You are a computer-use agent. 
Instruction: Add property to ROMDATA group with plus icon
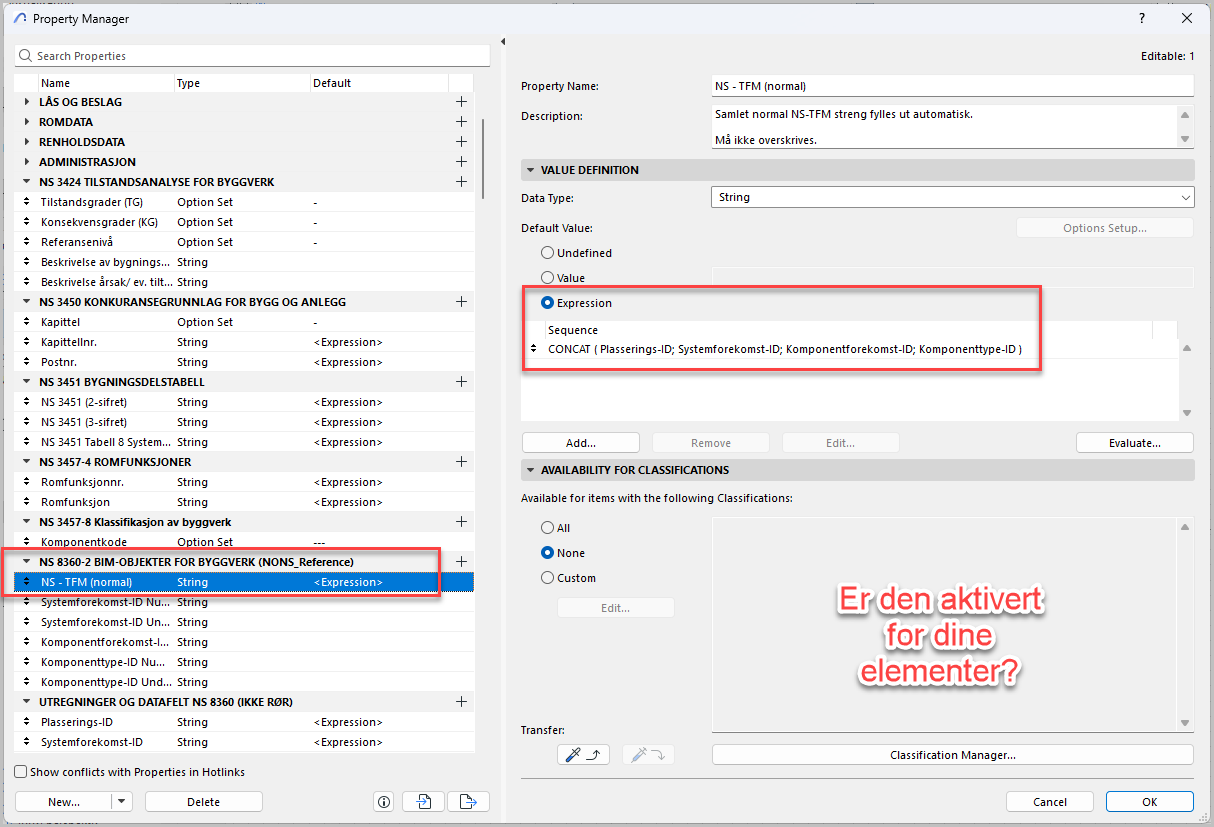[461, 122]
